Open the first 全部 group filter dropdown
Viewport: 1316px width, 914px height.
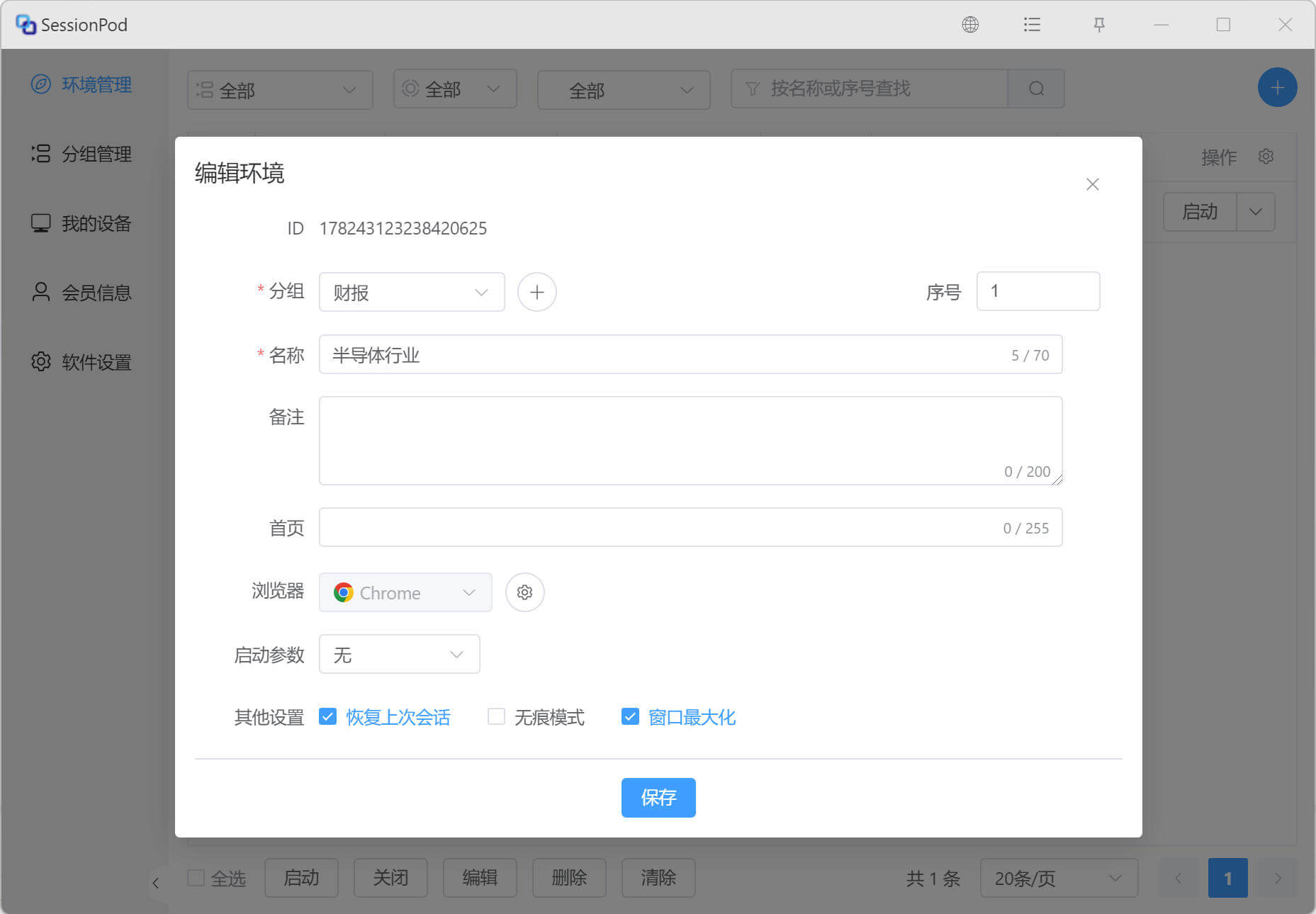tap(280, 90)
